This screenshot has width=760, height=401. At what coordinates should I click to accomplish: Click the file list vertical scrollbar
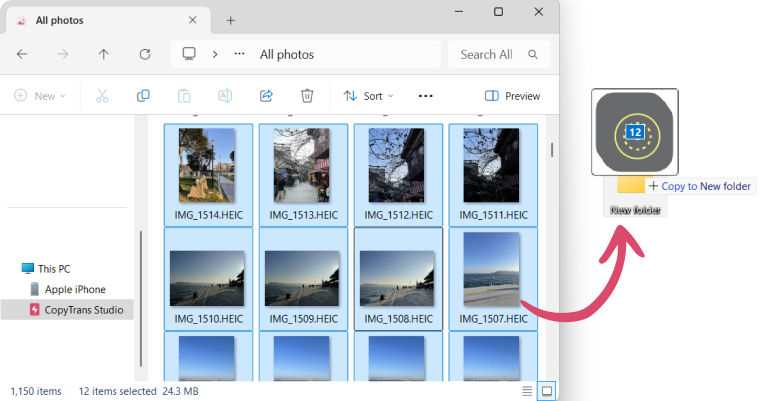pyautogui.click(x=552, y=150)
